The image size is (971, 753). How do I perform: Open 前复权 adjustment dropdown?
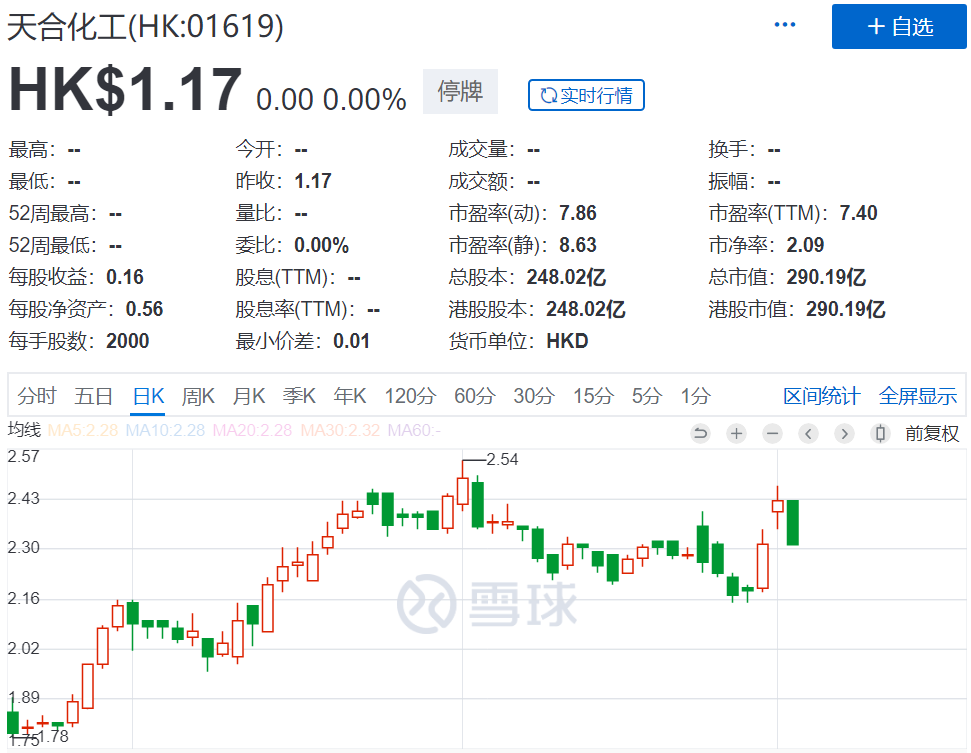tap(932, 433)
